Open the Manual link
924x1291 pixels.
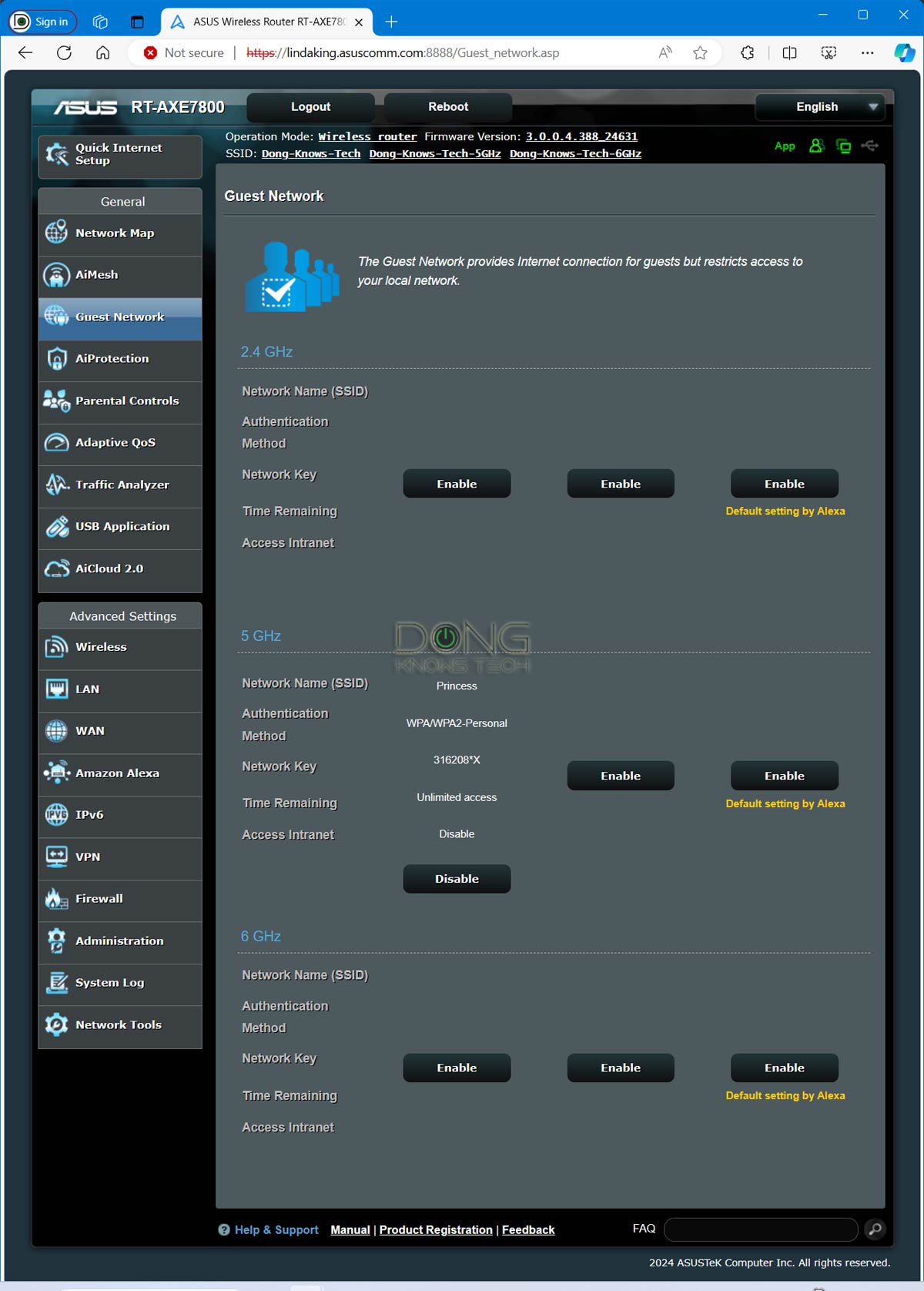[x=350, y=1230]
